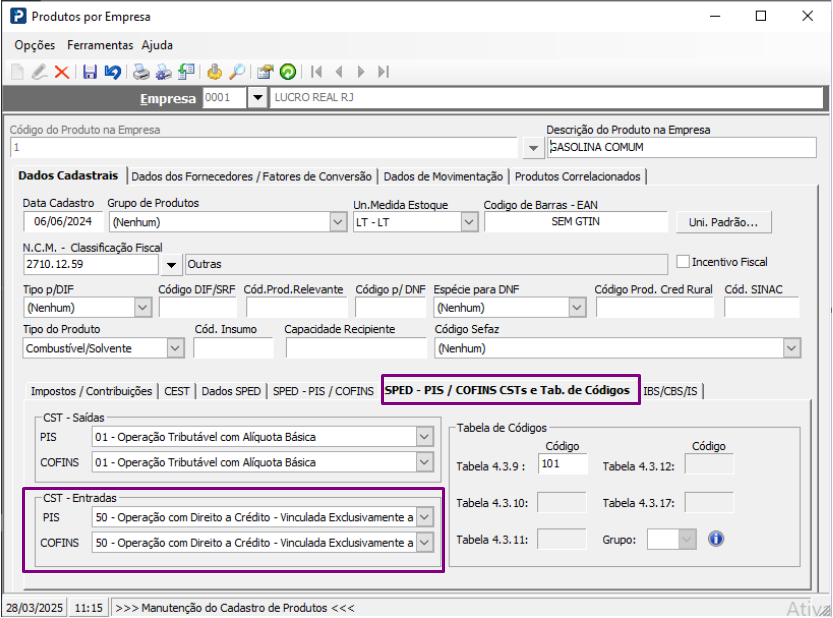The height and width of the screenshot is (618, 833).
Task: Click the red X delete icon
Action: [x=62, y=72]
